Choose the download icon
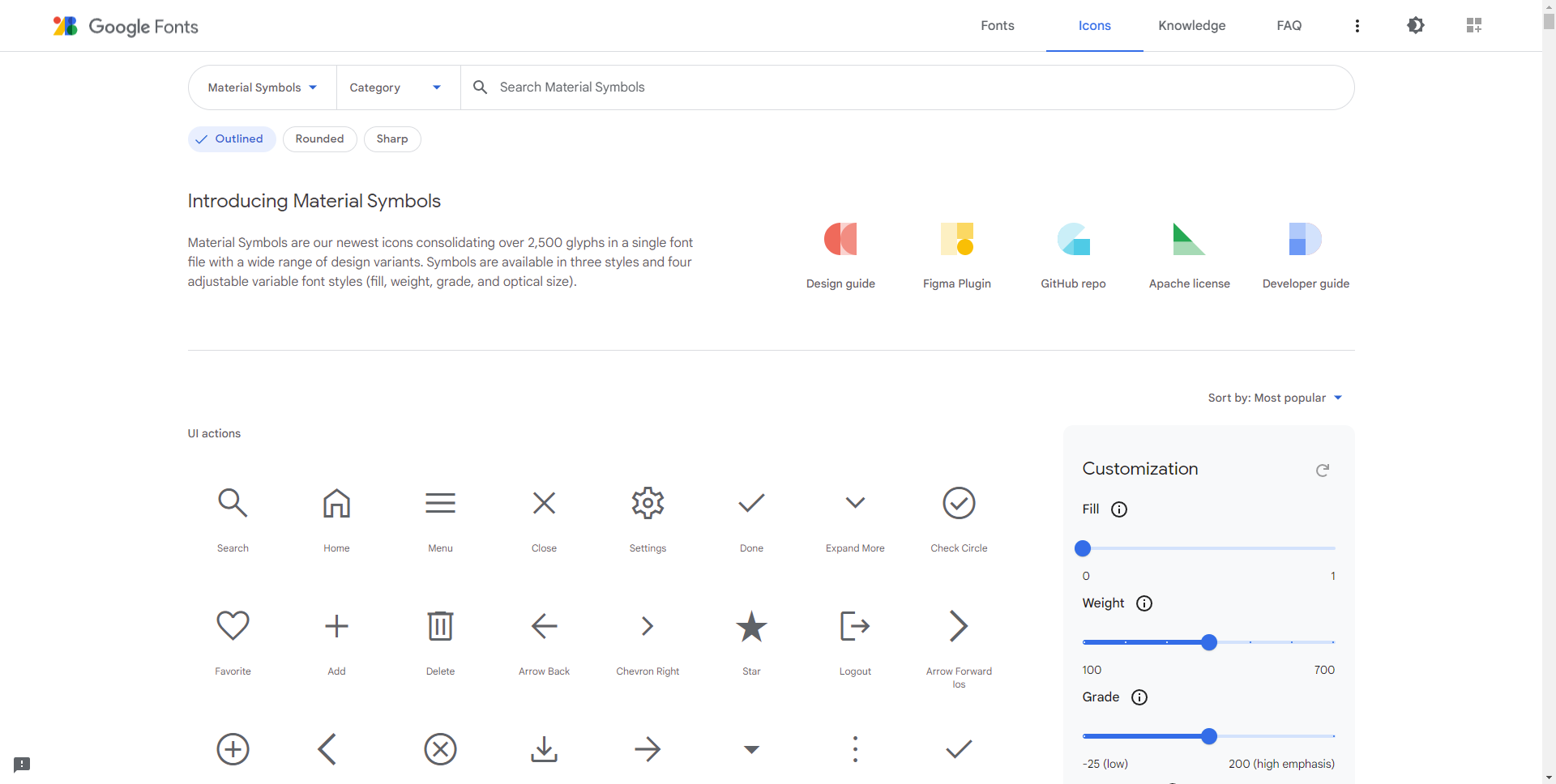The width and height of the screenshot is (1556, 784). point(544,749)
